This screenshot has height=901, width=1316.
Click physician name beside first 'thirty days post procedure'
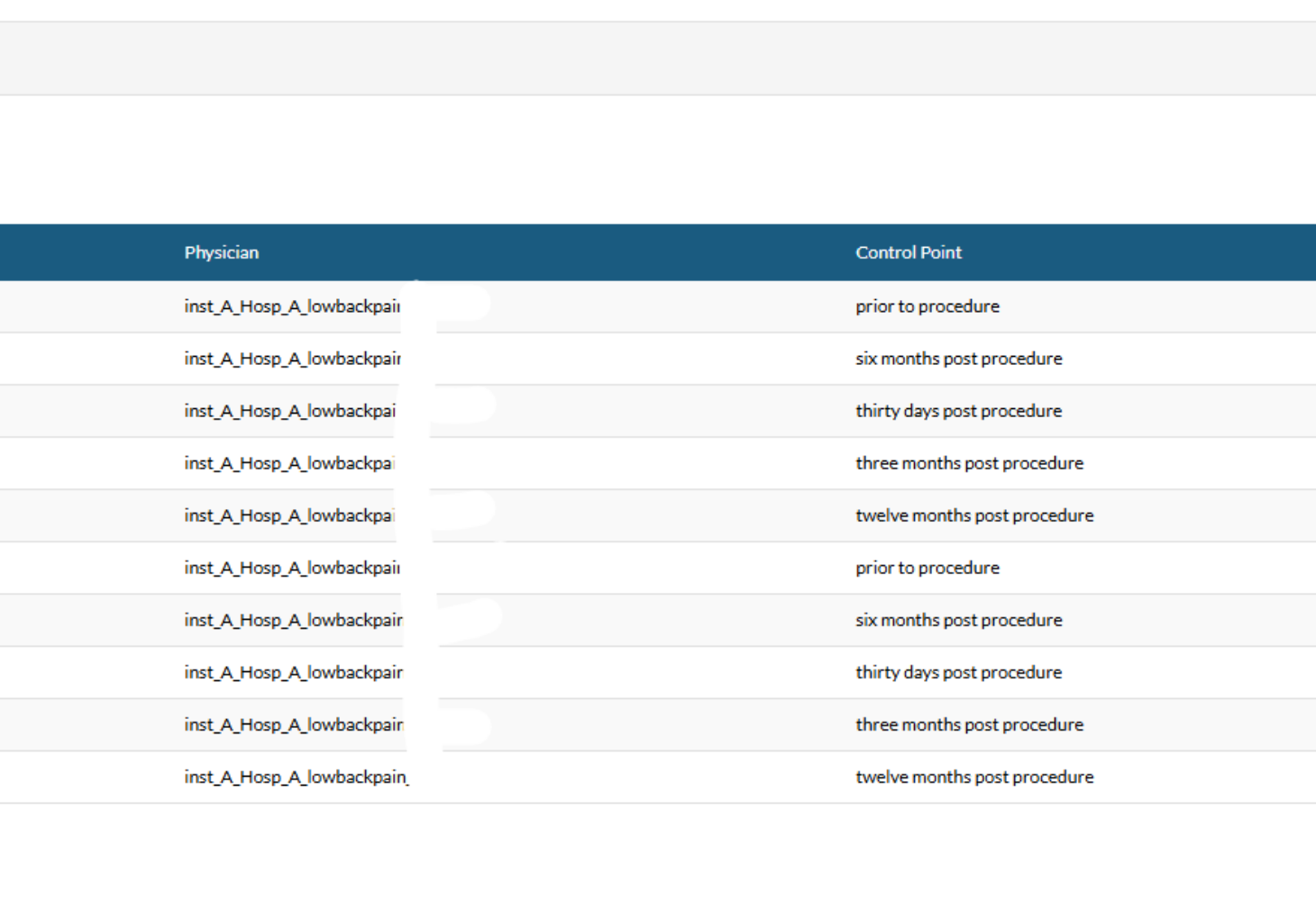point(290,411)
